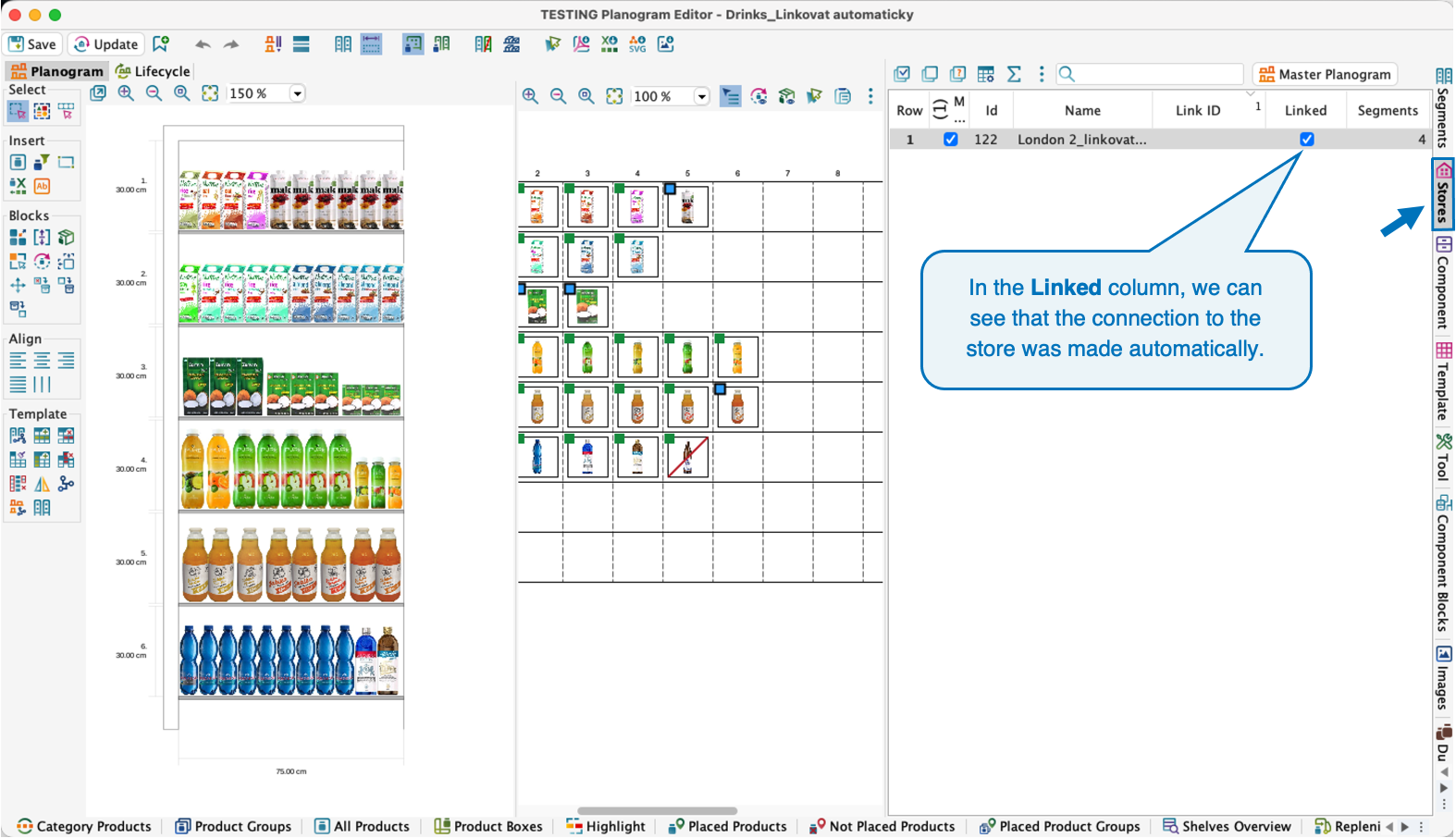The width and height of the screenshot is (1456, 838).
Task: Open the product boxes zoom 100 % dropdown
Action: click(701, 96)
